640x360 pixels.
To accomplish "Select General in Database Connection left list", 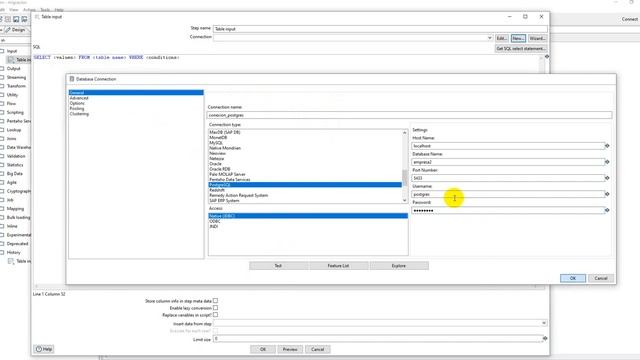I will pos(136,93).
